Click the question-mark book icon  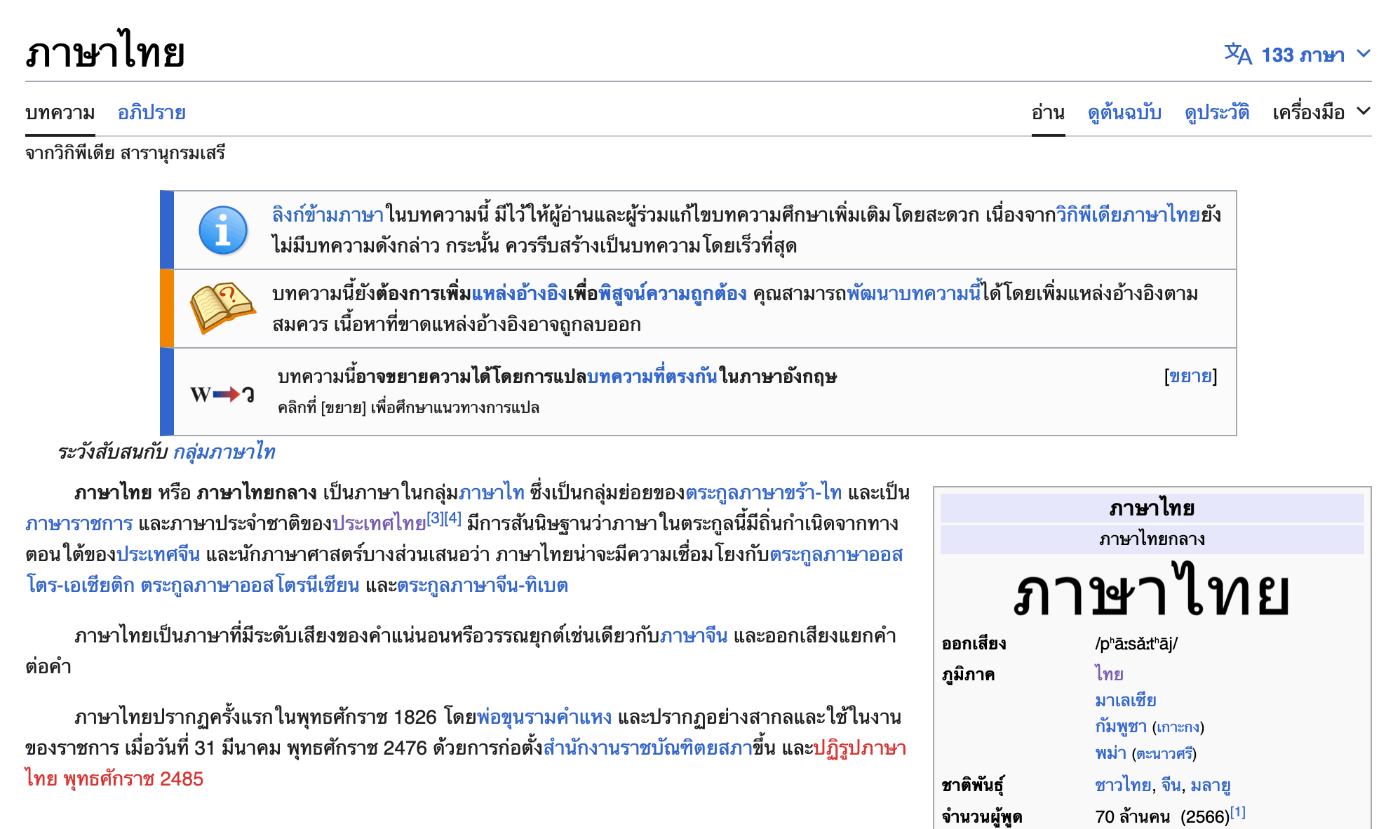coord(223,307)
